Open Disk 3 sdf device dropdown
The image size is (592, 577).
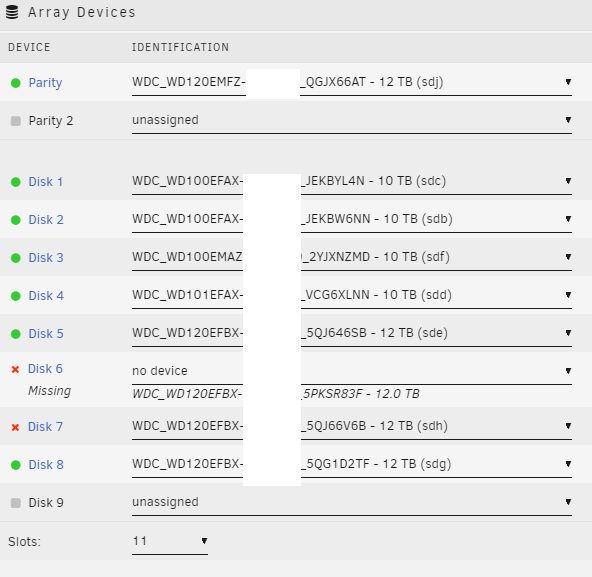352,258
